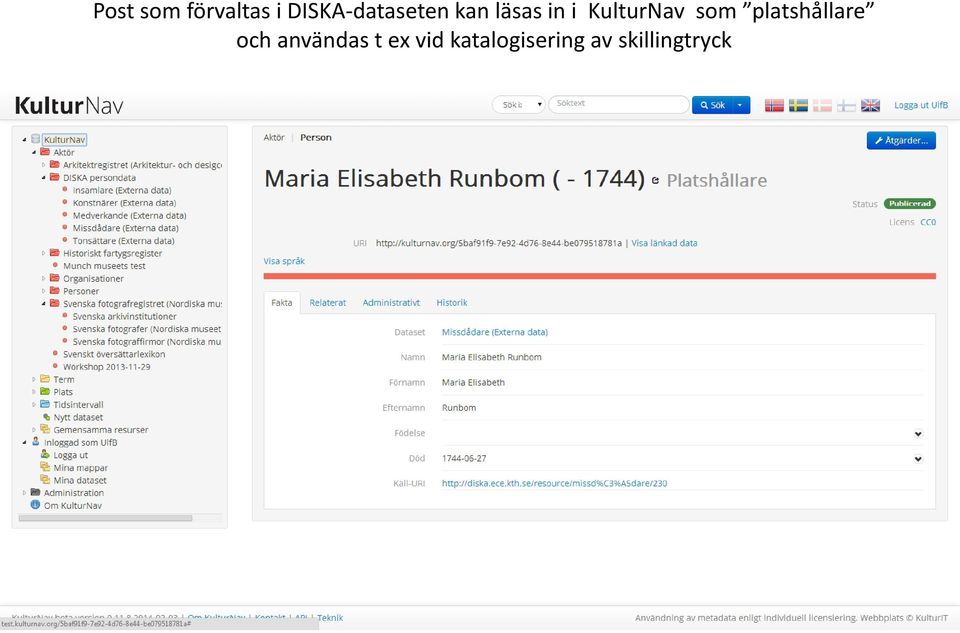Switch to English via UK flag
The height and width of the screenshot is (633, 960).
[x=870, y=105]
